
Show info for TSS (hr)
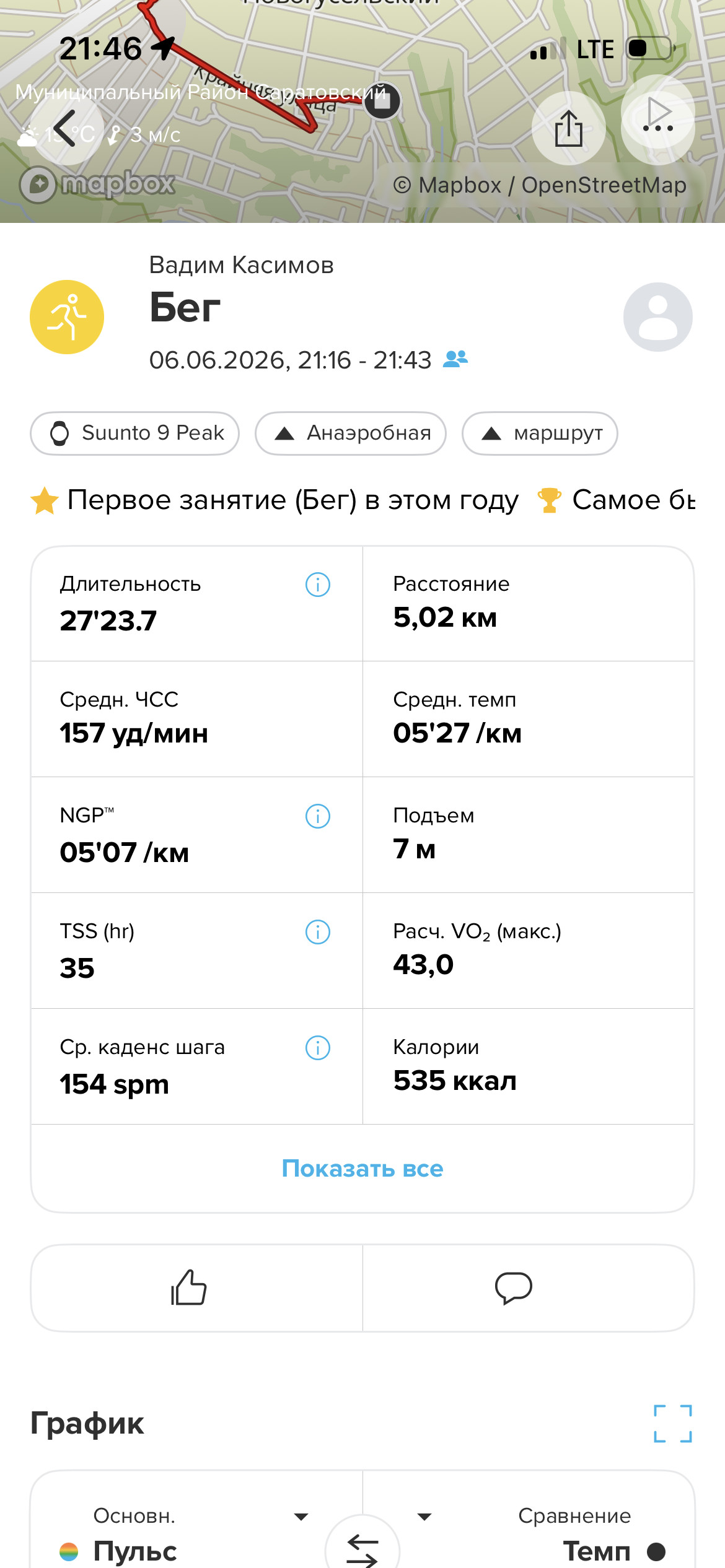pos(318,932)
